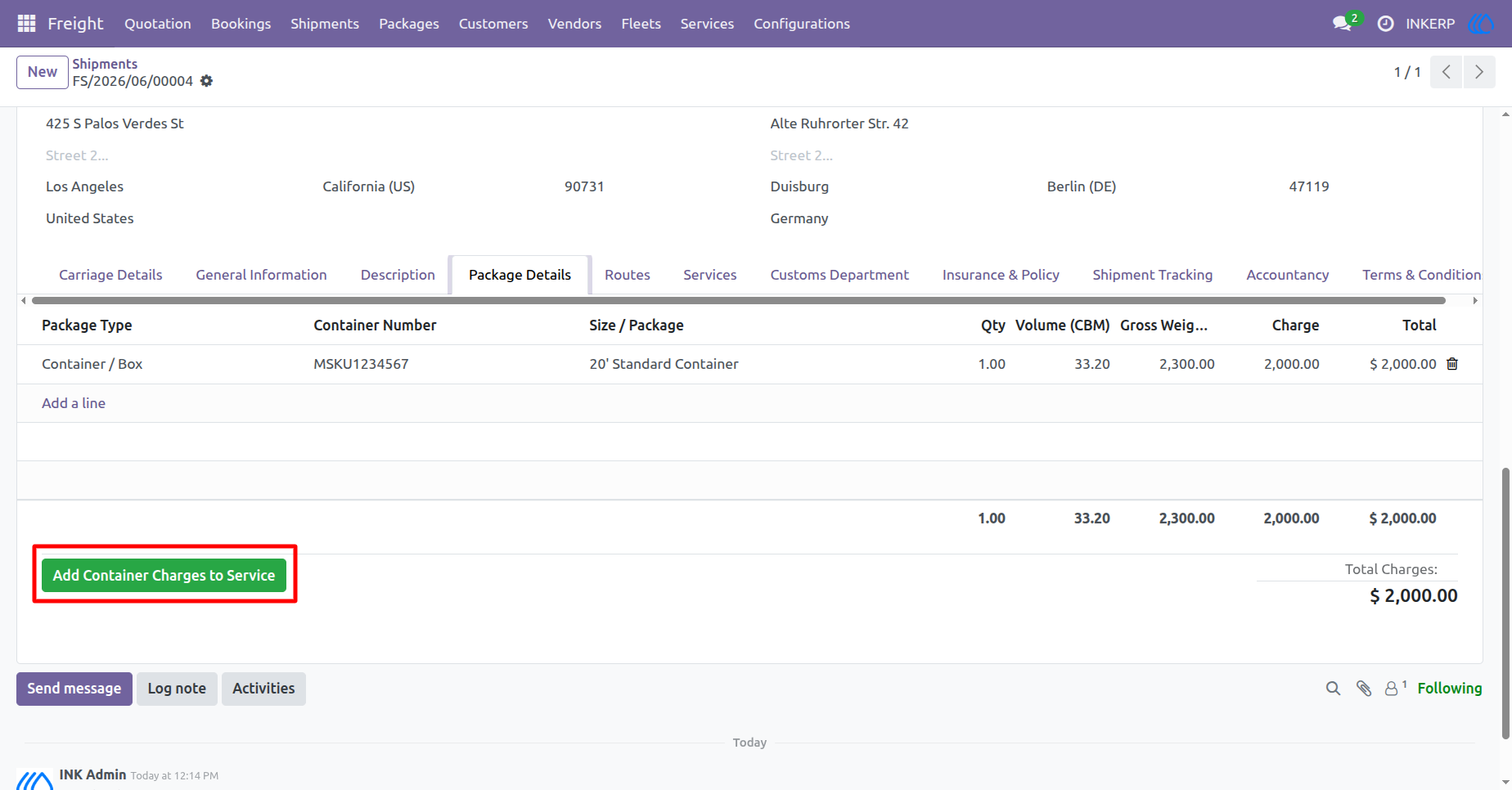1512x790 pixels.
Task: Click the INK Admin avatar
Action: click(35, 779)
